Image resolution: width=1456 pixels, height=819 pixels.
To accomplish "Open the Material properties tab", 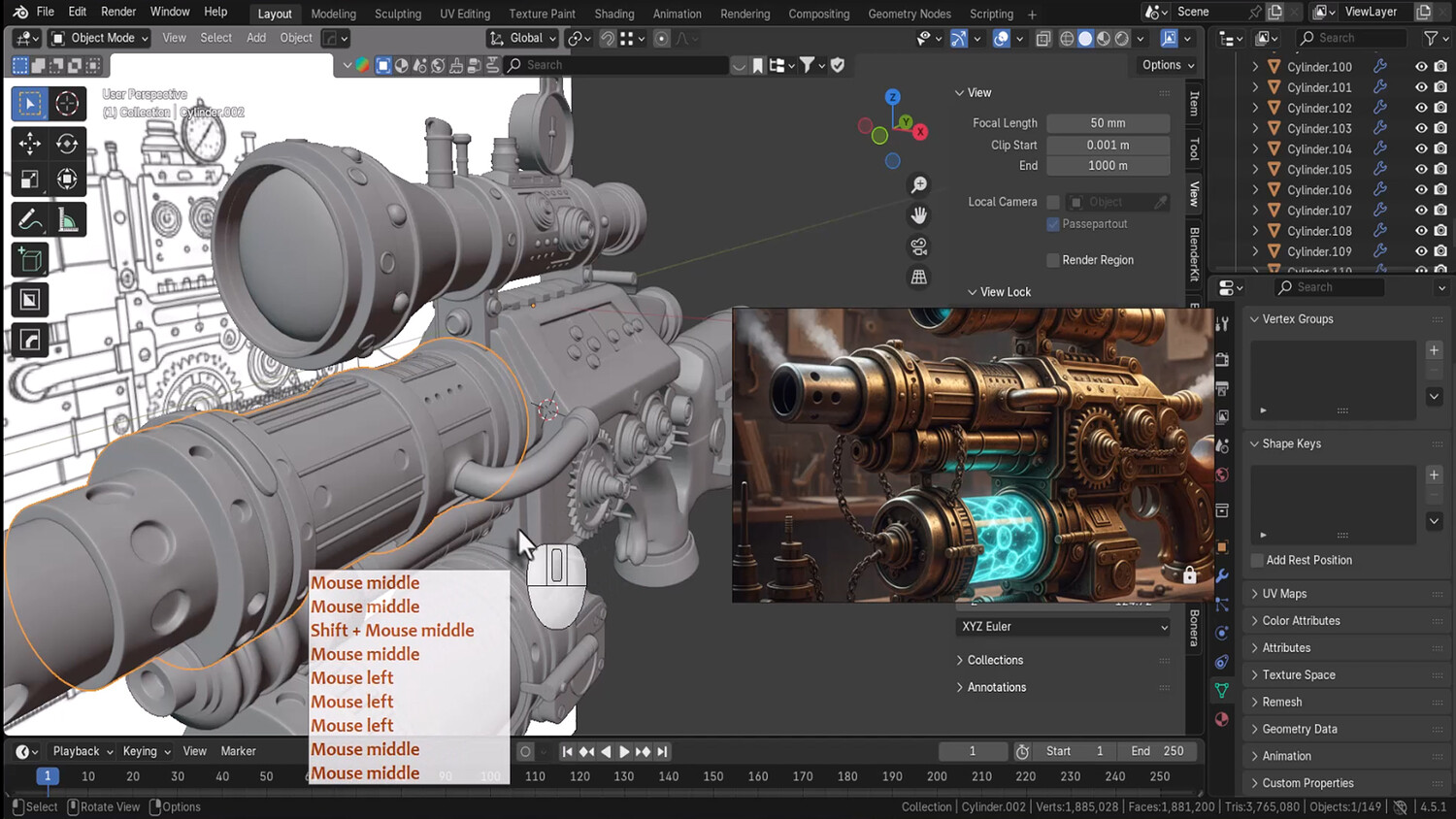I will click(1222, 719).
